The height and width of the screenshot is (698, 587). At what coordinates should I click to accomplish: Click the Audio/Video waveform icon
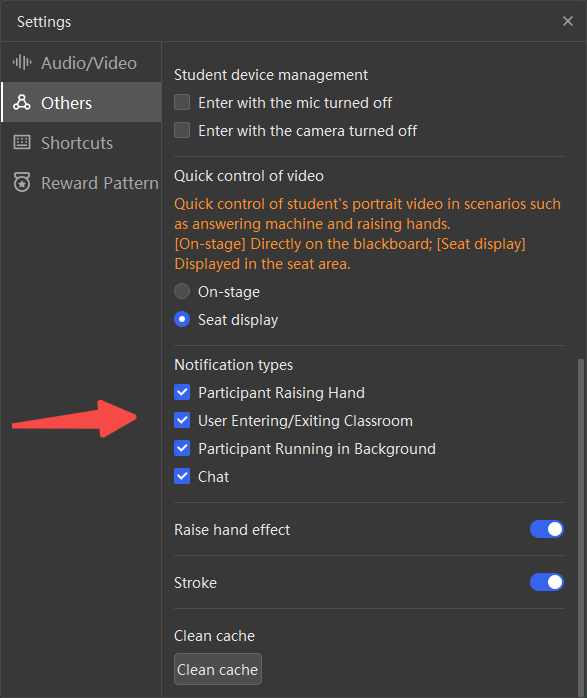click(x=22, y=62)
